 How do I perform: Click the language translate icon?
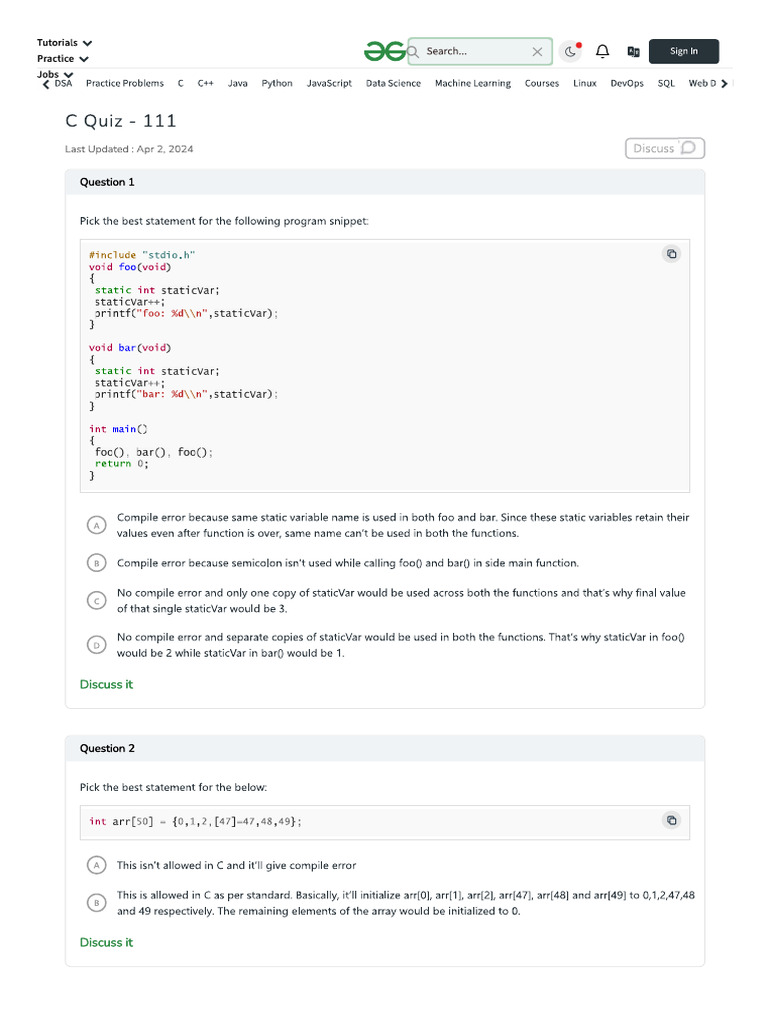point(633,51)
